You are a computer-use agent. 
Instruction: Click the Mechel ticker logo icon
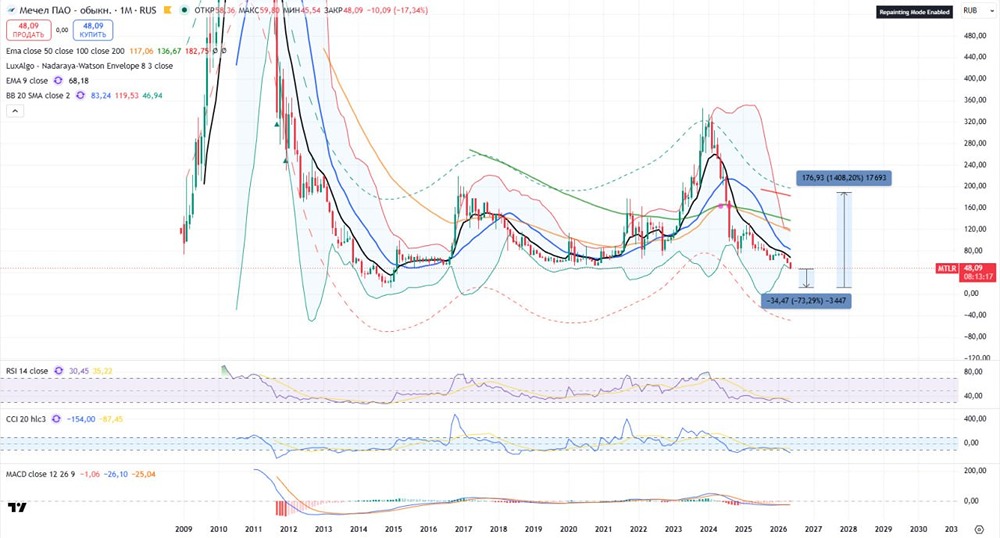(x=11, y=10)
